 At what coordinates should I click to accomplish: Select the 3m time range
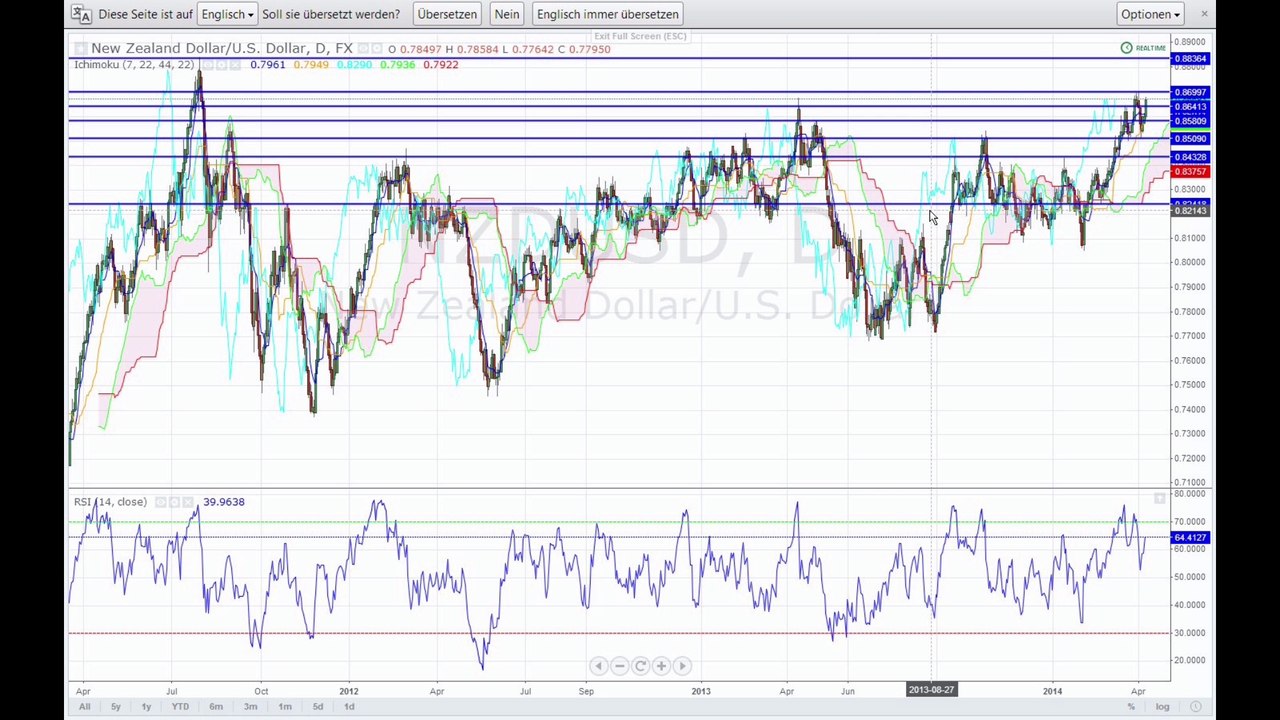click(250, 707)
